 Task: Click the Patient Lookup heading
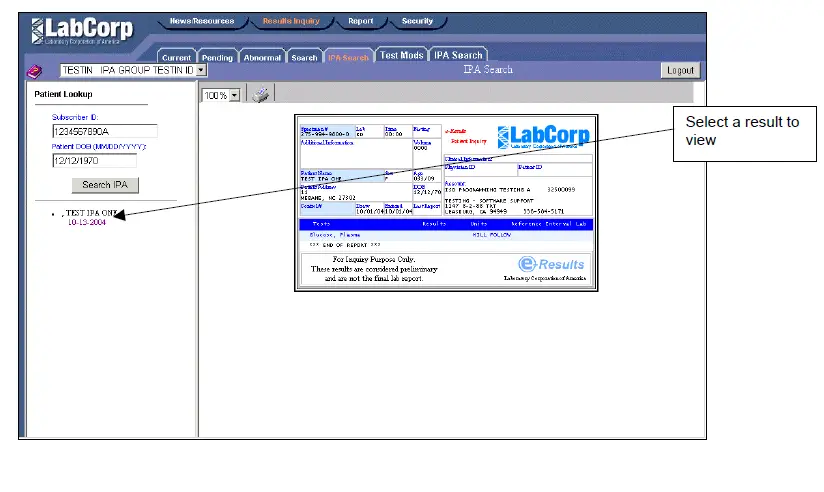[63, 94]
